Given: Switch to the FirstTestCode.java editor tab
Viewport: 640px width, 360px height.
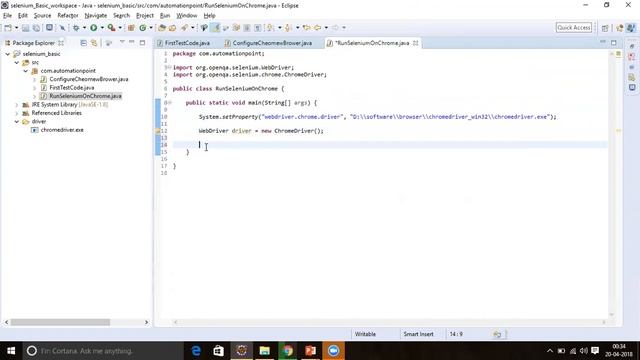Looking at the screenshot, I should [x=187, y=43].
